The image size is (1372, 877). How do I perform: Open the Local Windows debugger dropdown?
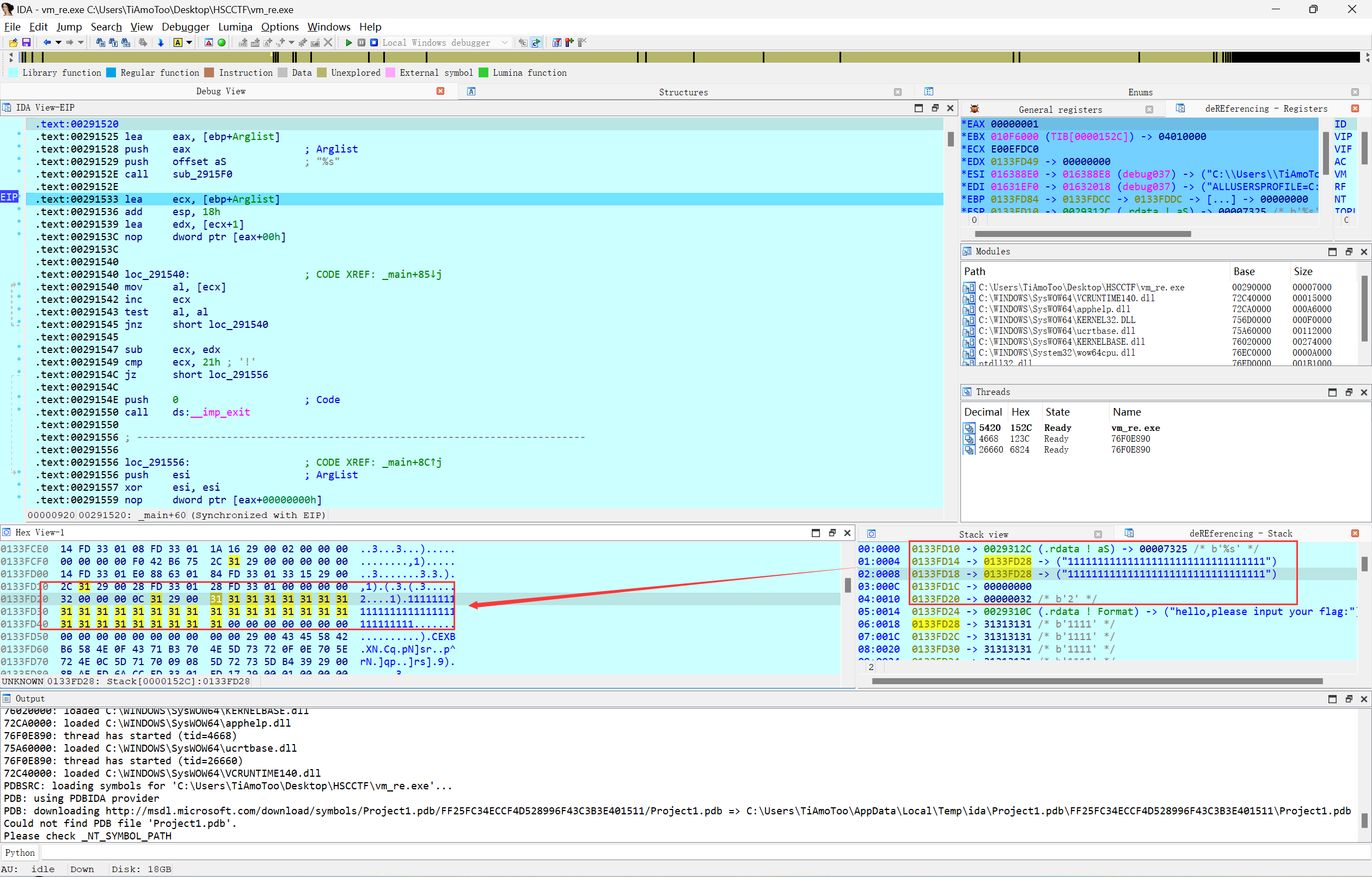[505, 43]
